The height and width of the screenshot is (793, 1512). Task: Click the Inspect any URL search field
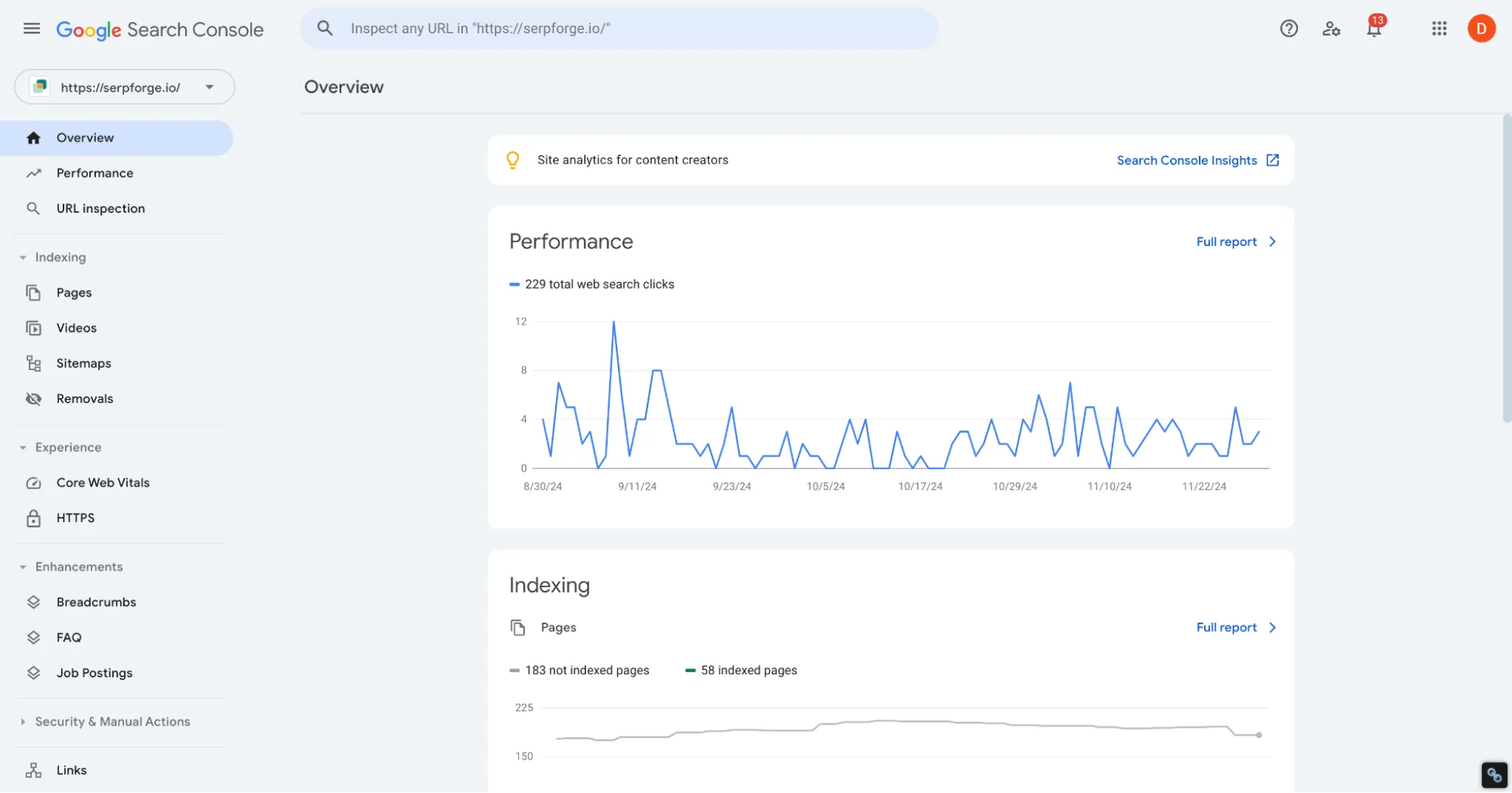pyautogui.click(x=619, y=29)
